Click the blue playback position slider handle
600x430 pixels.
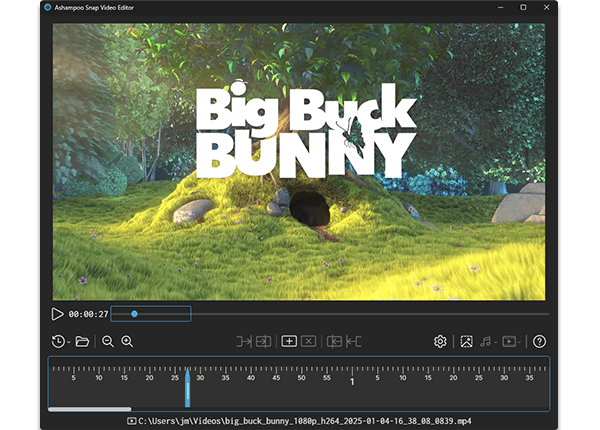[134, 314]
